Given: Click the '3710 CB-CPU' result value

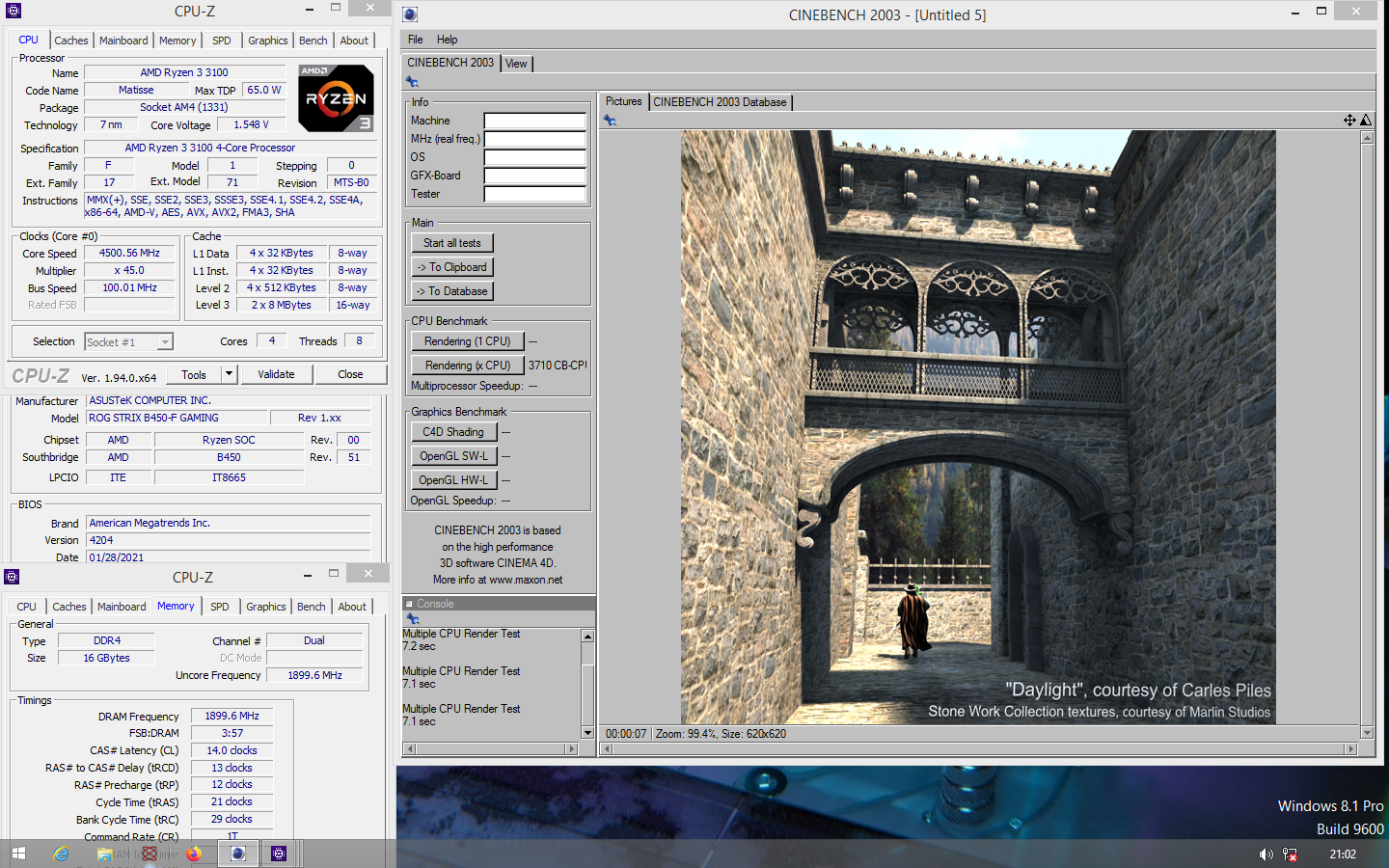Looking at the screenshot, I should pyautogui.click(x=557, y=366).
